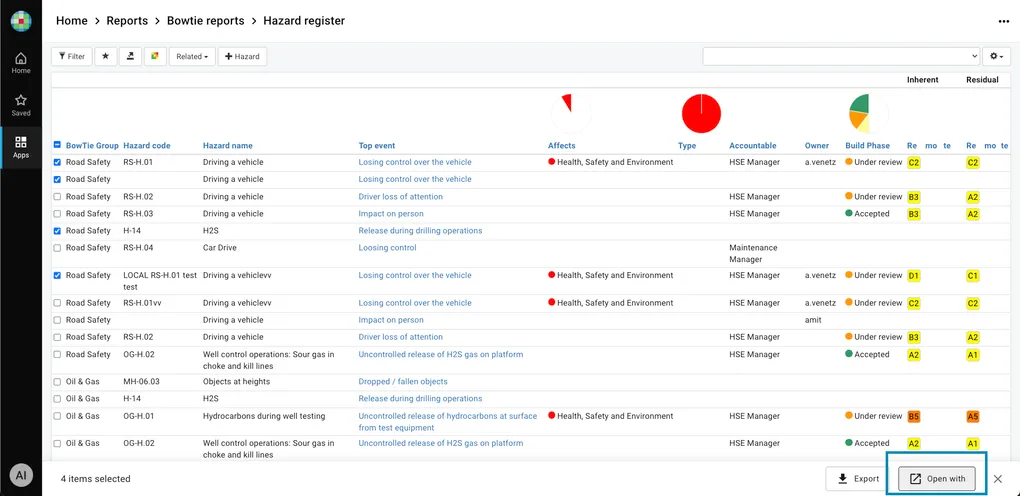Open the Saved star in sidebar

[21, 105]
